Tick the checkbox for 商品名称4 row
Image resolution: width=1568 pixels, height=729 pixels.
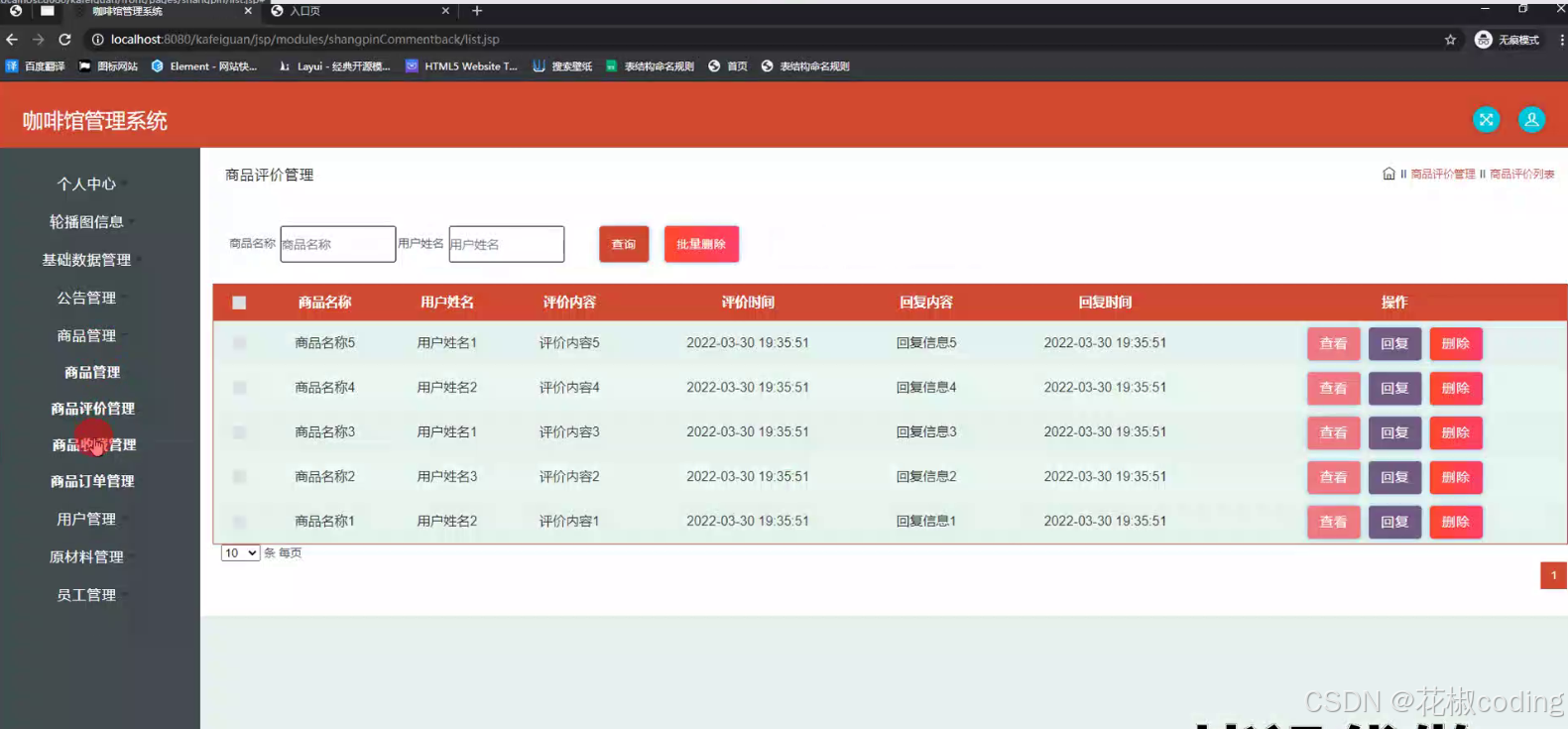pos(239,388)
